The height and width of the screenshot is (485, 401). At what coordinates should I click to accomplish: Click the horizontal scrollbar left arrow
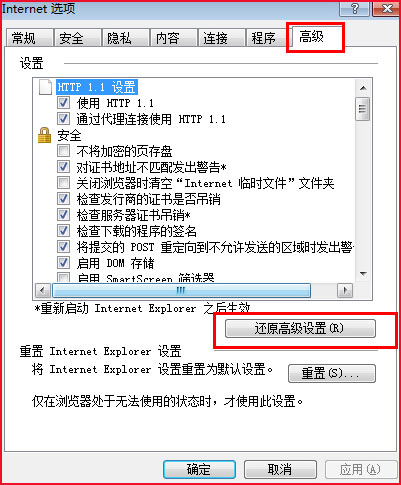point(43,291)
